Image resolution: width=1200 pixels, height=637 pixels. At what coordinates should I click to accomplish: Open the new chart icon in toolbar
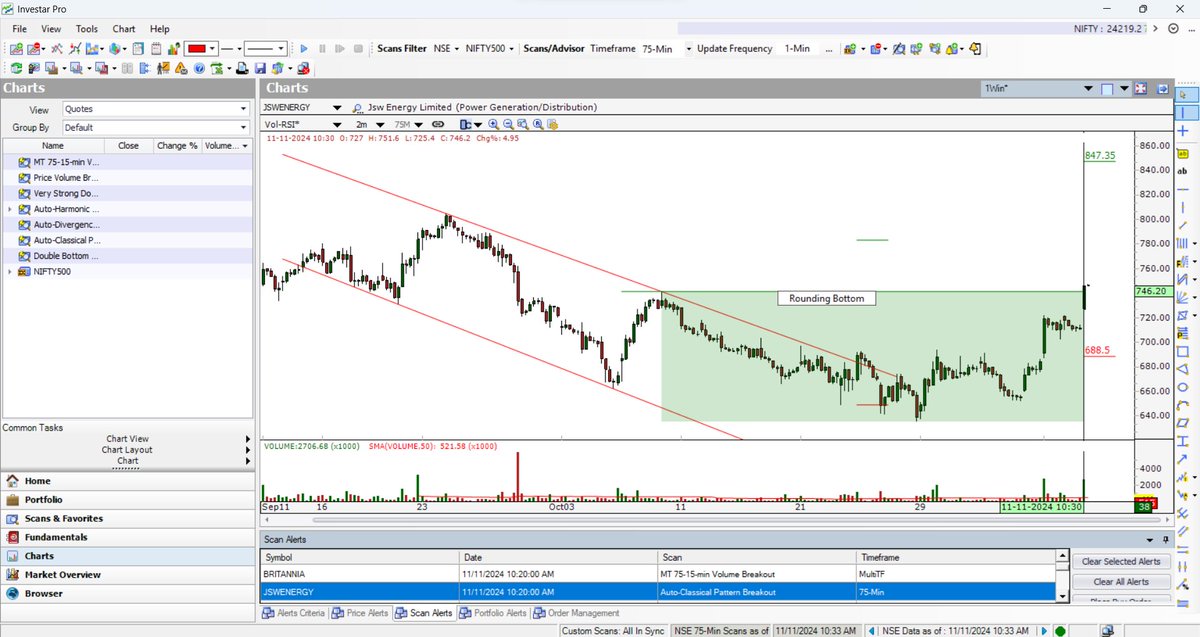point(16,48)
